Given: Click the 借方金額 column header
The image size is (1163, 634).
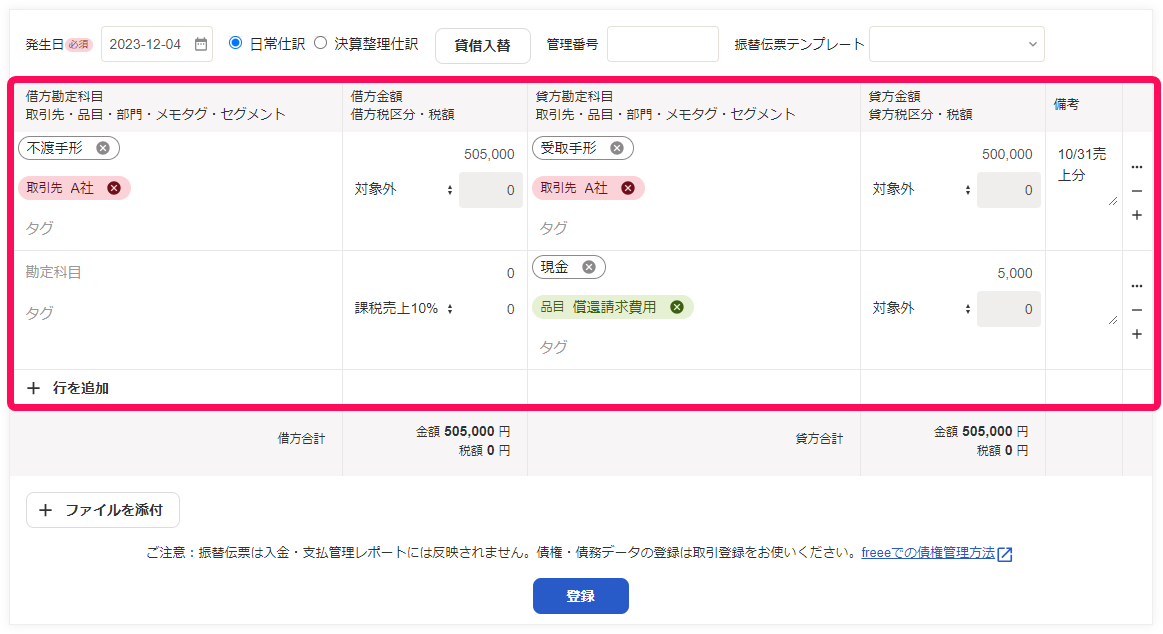Looking at the screenshot, I should coord(377,96).
